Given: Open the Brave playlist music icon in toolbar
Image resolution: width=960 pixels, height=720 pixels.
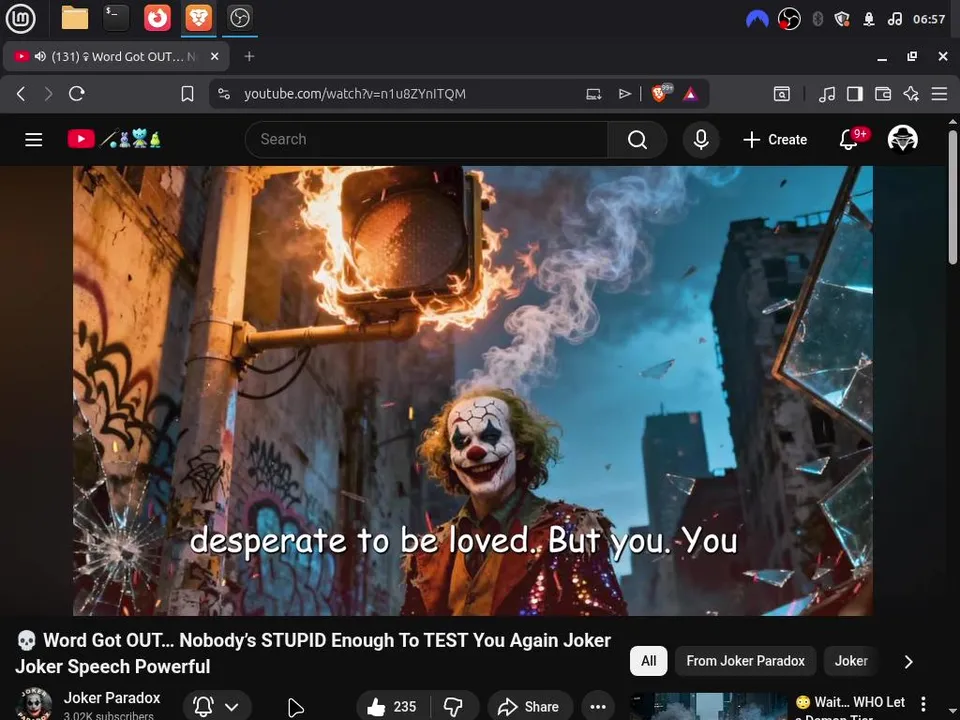Looking at the screenshot, I should point(827,94).
